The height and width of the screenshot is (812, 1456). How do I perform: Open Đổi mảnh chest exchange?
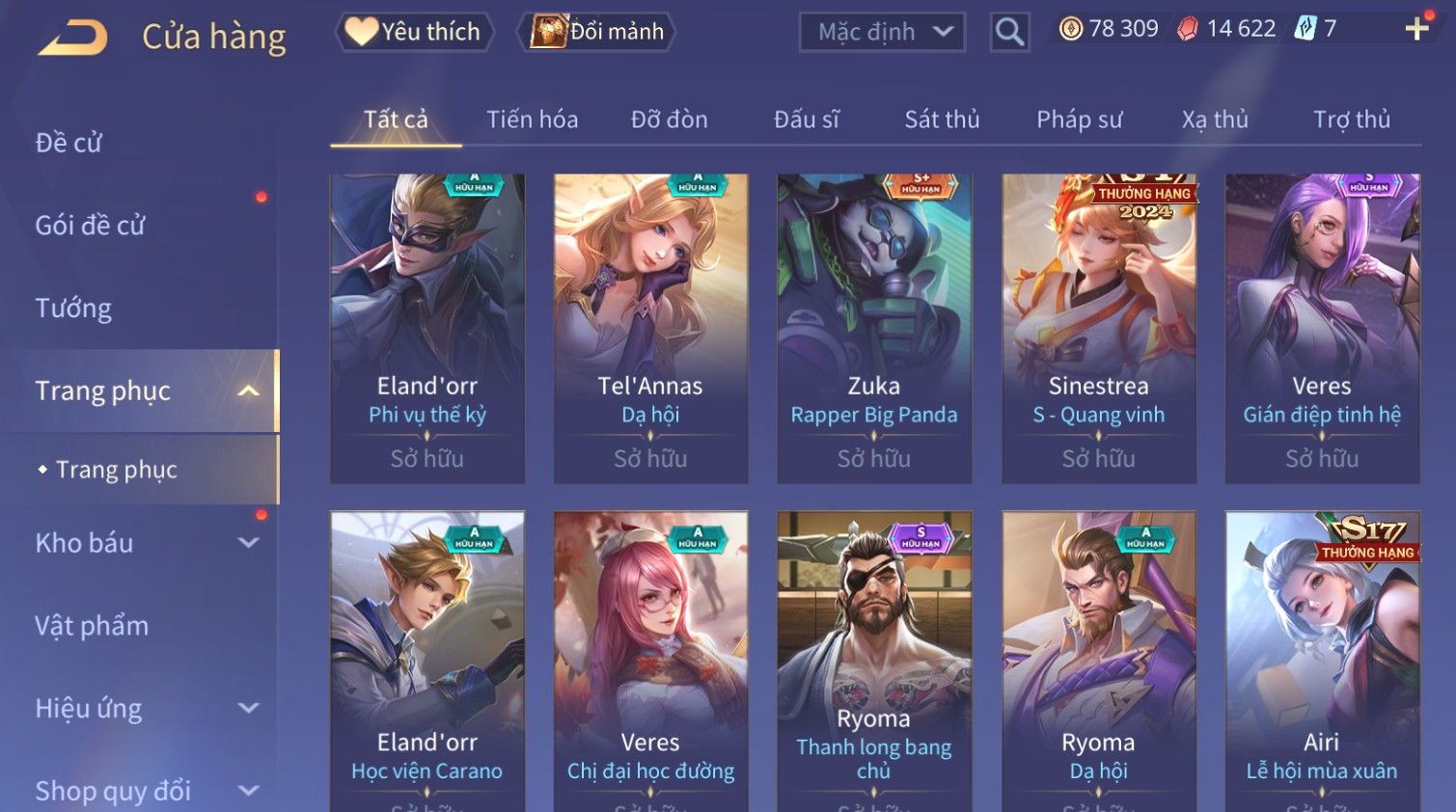pyautogui.click(x=596, y=32)
